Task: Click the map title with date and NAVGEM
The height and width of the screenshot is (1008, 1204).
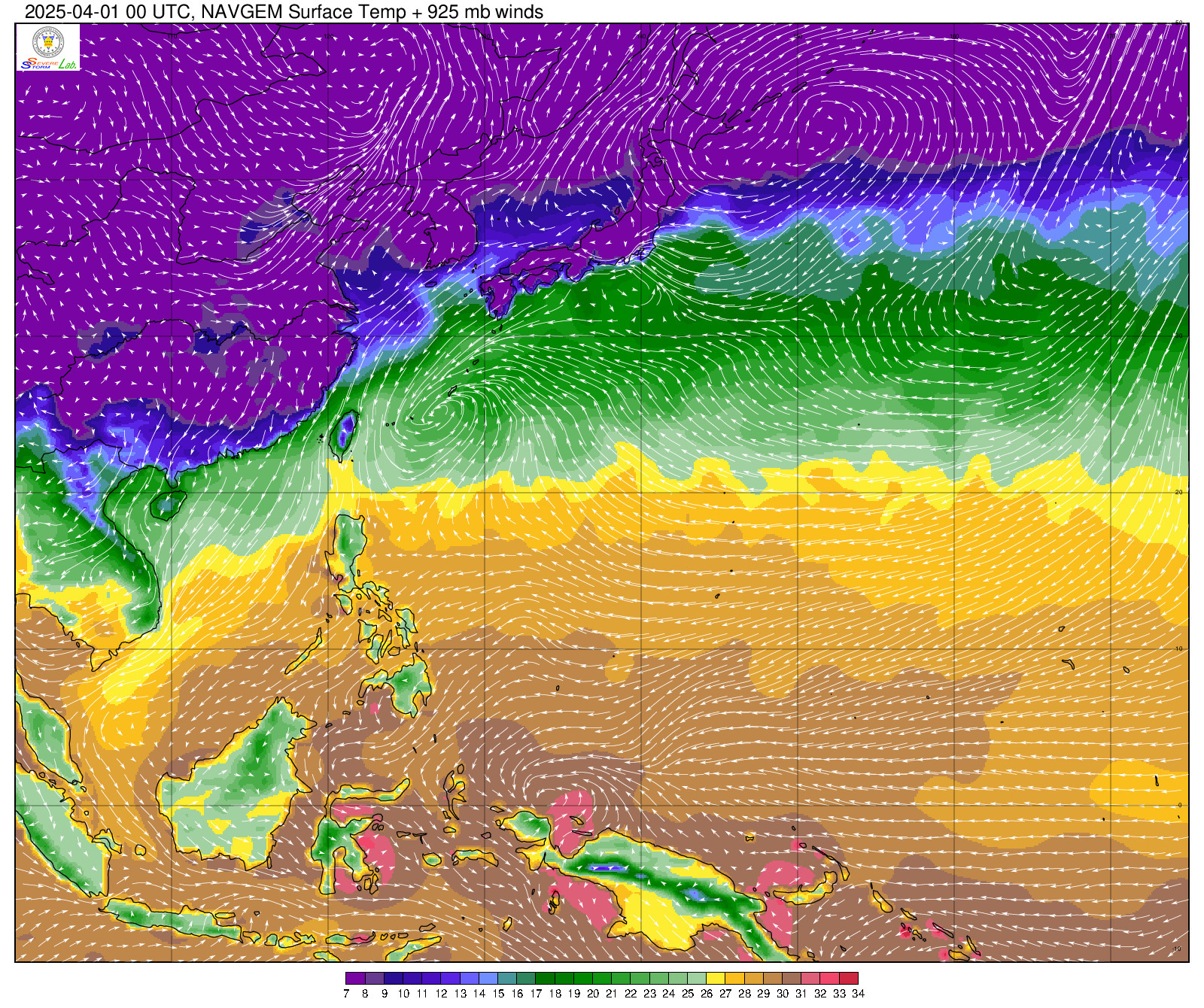Action: pyautogui.click(x=284, y=11)
